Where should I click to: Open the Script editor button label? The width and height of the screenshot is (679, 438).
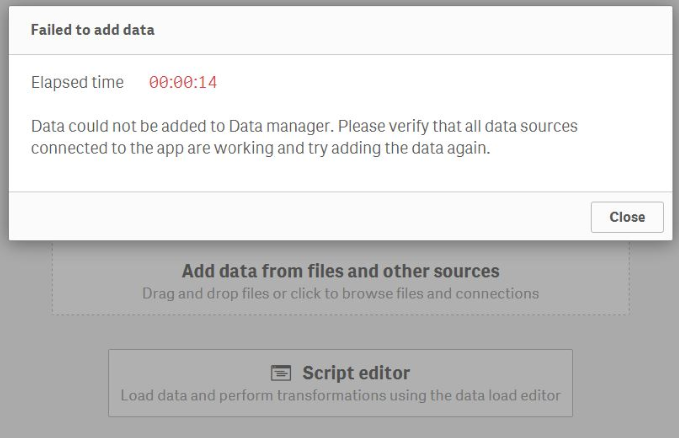356,373
